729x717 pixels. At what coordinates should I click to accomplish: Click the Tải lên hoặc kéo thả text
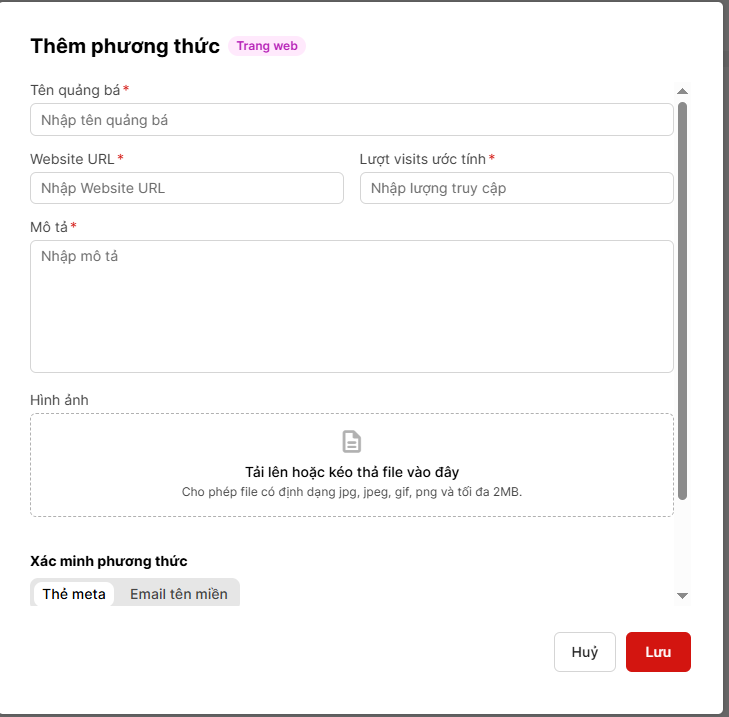(x=351, y=472)
